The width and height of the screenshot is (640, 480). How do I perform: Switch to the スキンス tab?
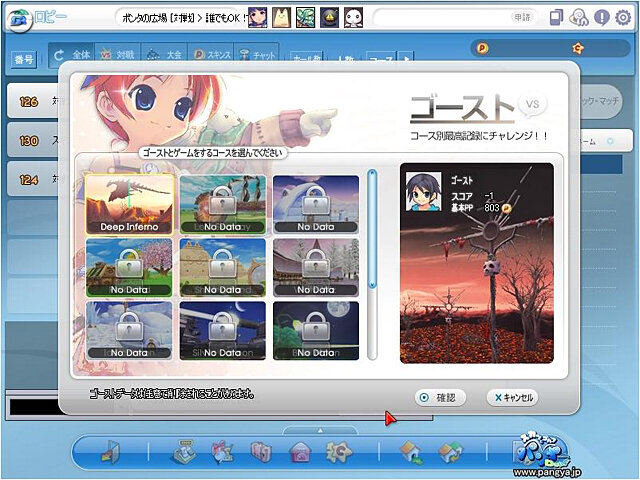211,54
